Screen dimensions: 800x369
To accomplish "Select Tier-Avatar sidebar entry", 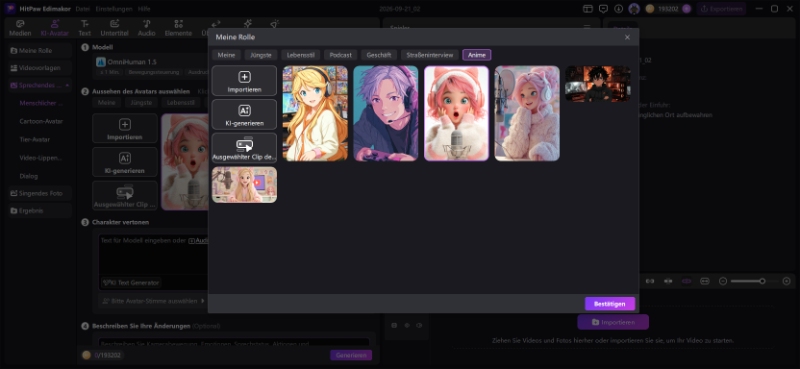I will coord(35,139).
